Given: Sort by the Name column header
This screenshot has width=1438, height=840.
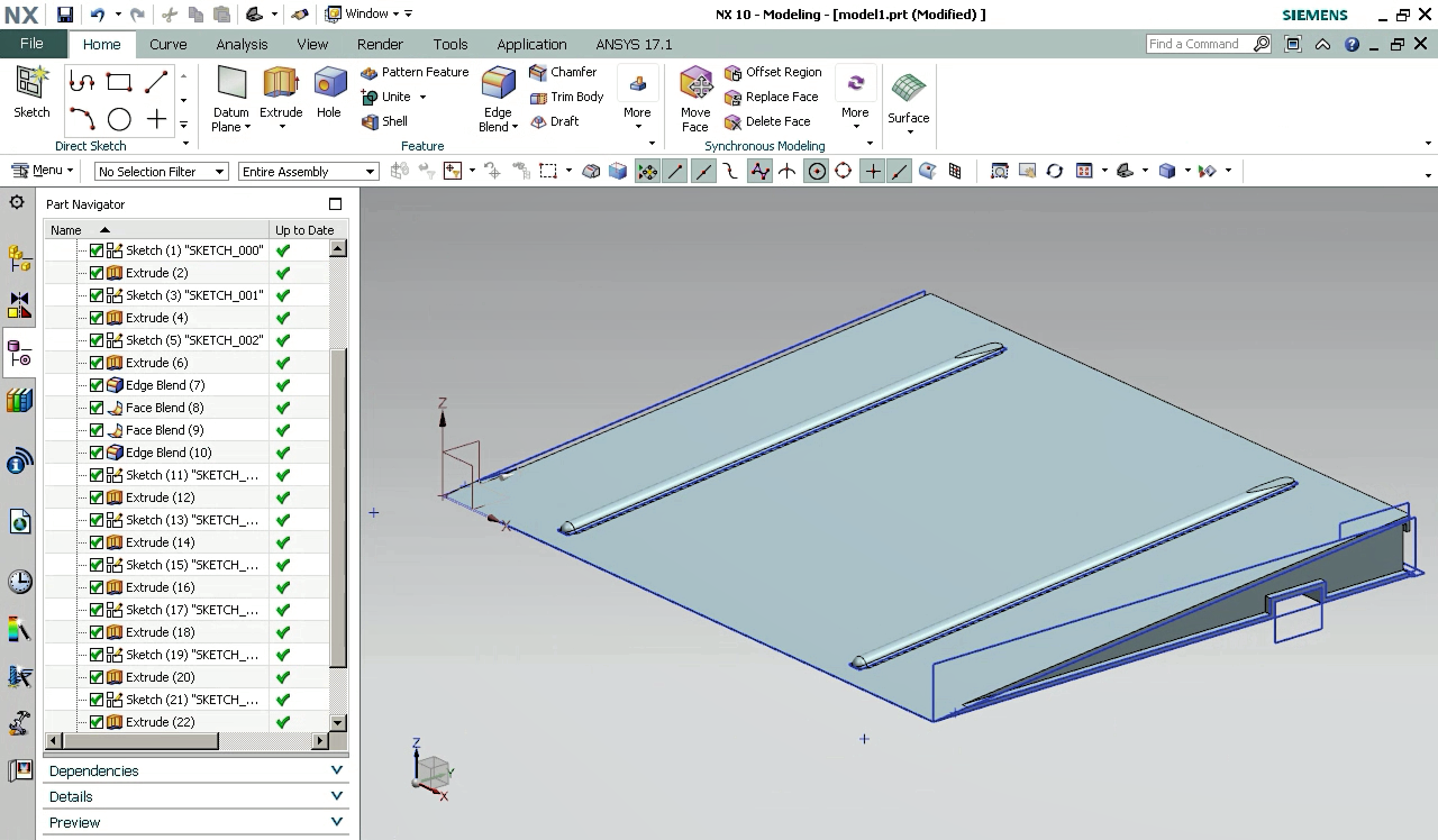Looking at the screenshot, I should (x=156, y=230).
